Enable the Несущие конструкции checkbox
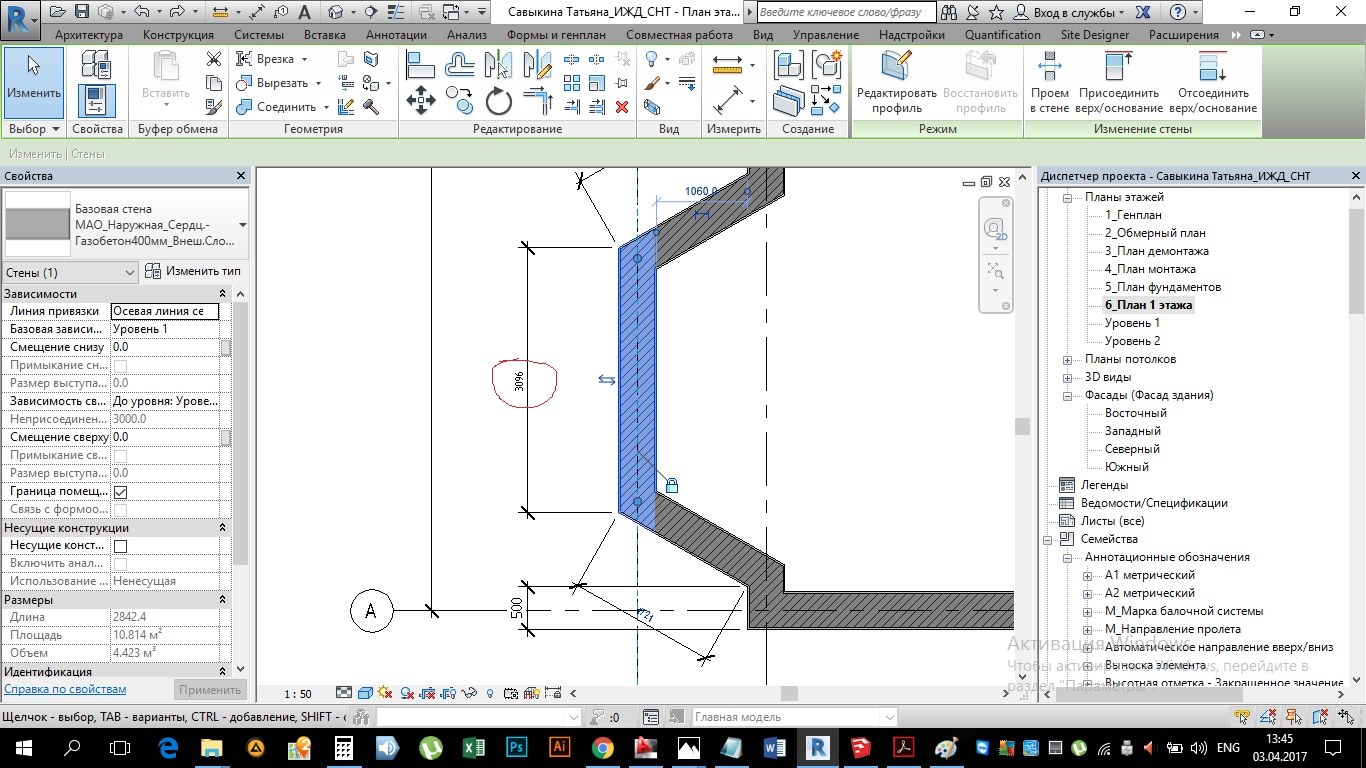Viewport: 1366px width, 768px height. (x=120, y=546)
